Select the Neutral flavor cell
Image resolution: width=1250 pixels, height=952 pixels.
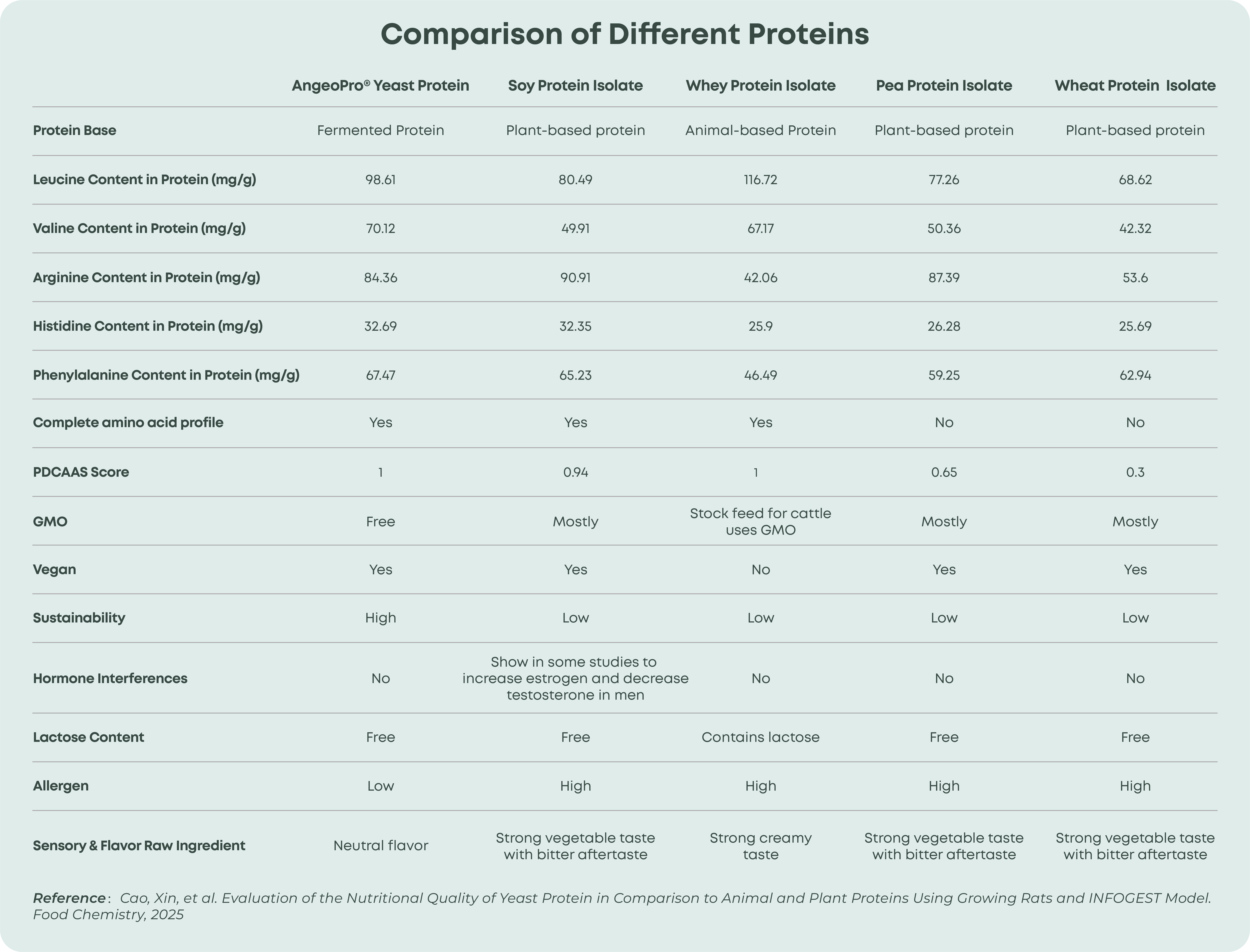pos(380,845)
